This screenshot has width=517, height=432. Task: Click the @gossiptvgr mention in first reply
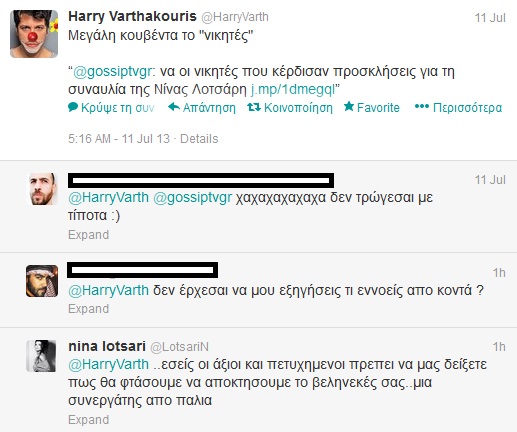pyautogui.click(x=192, y=198)
